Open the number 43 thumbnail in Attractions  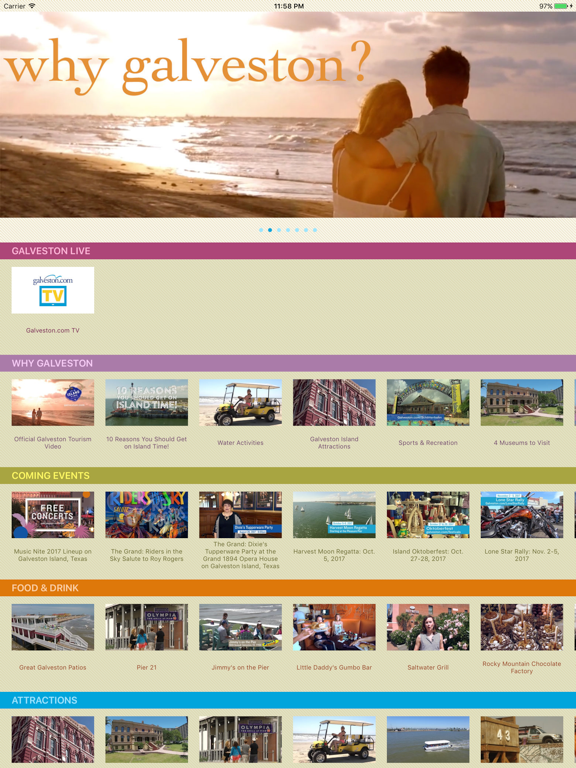pyautogui.click(x=522, y=740)
